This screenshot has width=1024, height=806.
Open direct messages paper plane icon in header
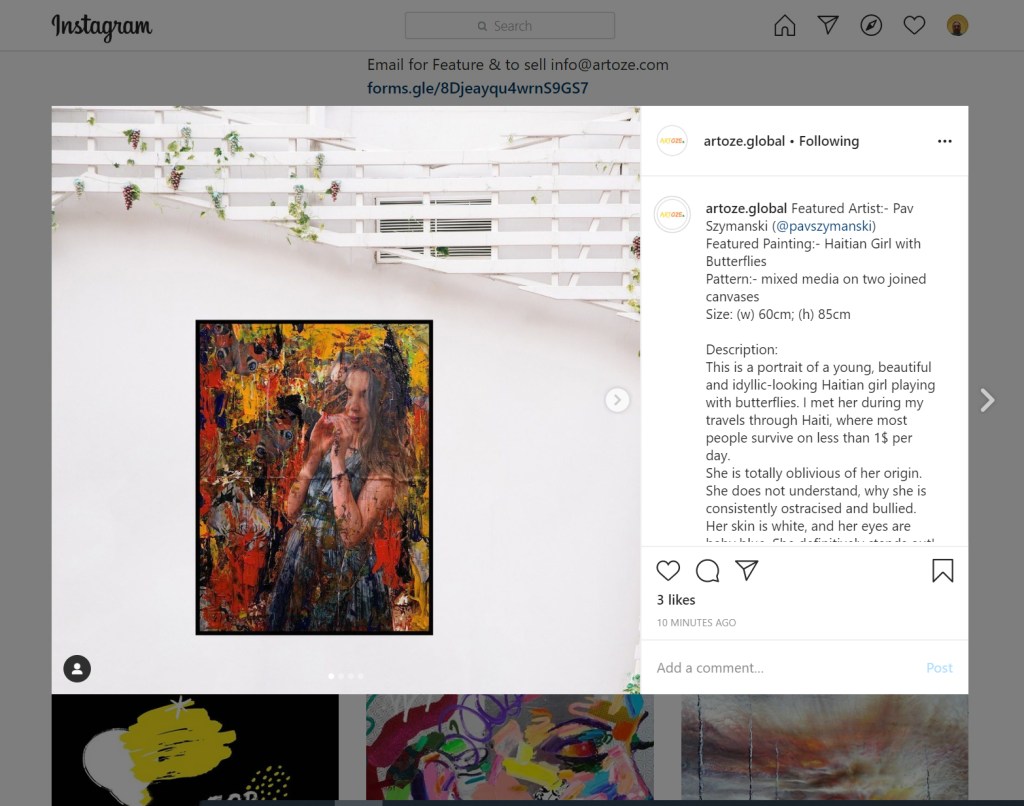click(x=827, y=25)
